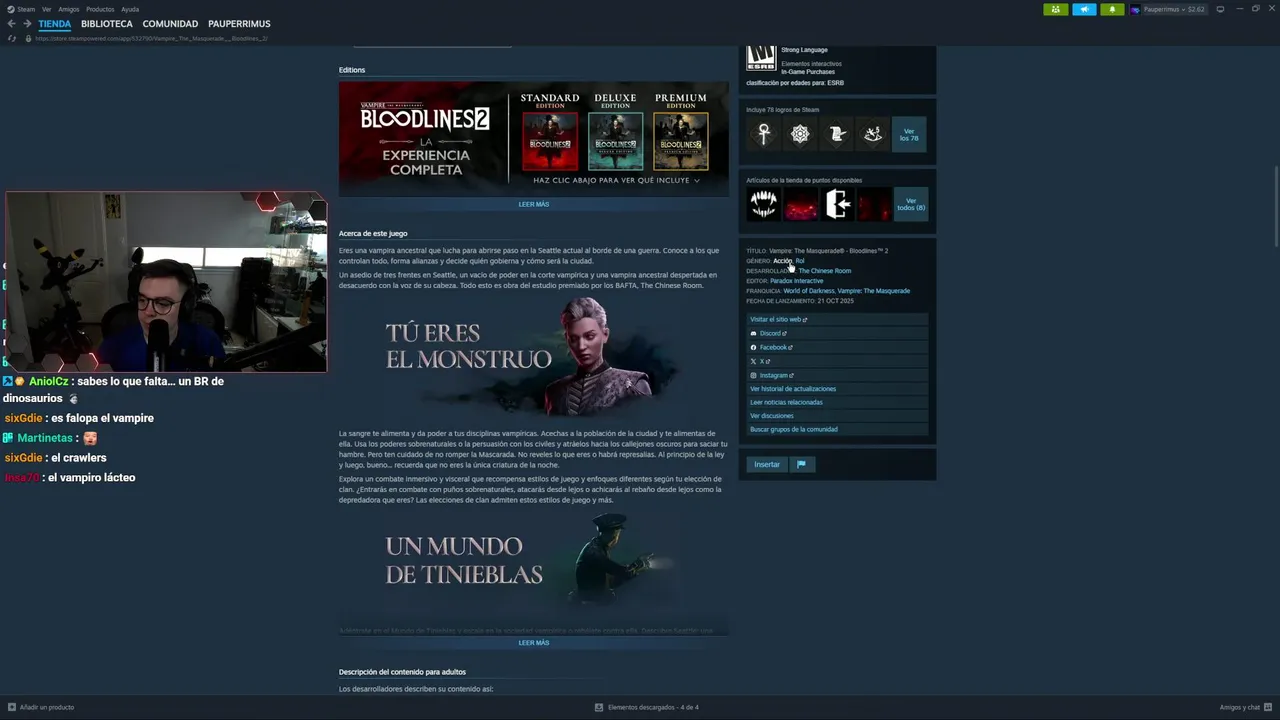Open the Ayuda menu
Screen dimensions: 1280x720
click(x=130, y=9)
